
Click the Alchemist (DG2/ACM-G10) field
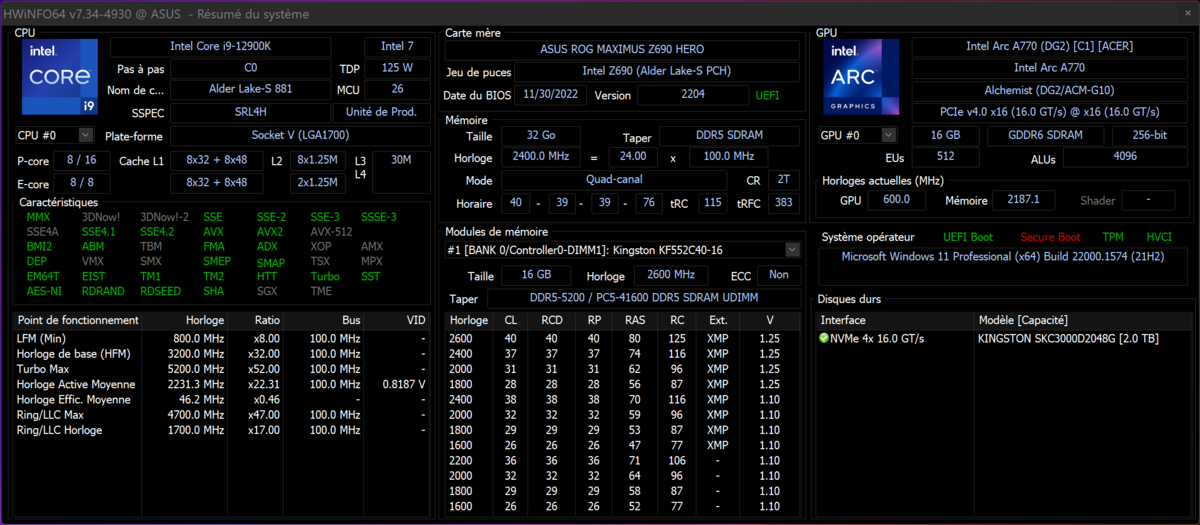coord(1049,90)
